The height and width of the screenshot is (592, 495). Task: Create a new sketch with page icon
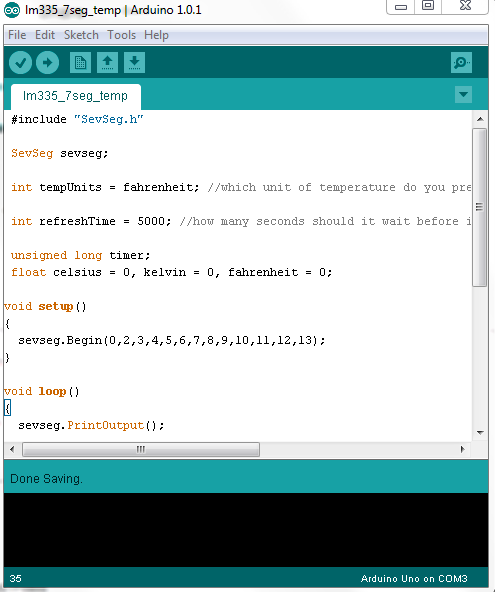(80, 62)
